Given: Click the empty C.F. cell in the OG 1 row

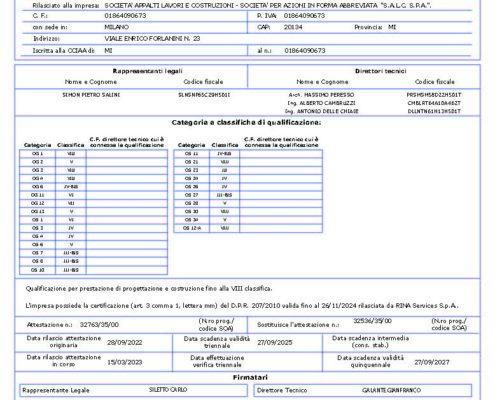Looking at the screenshot, I should (x=127, y=154).
